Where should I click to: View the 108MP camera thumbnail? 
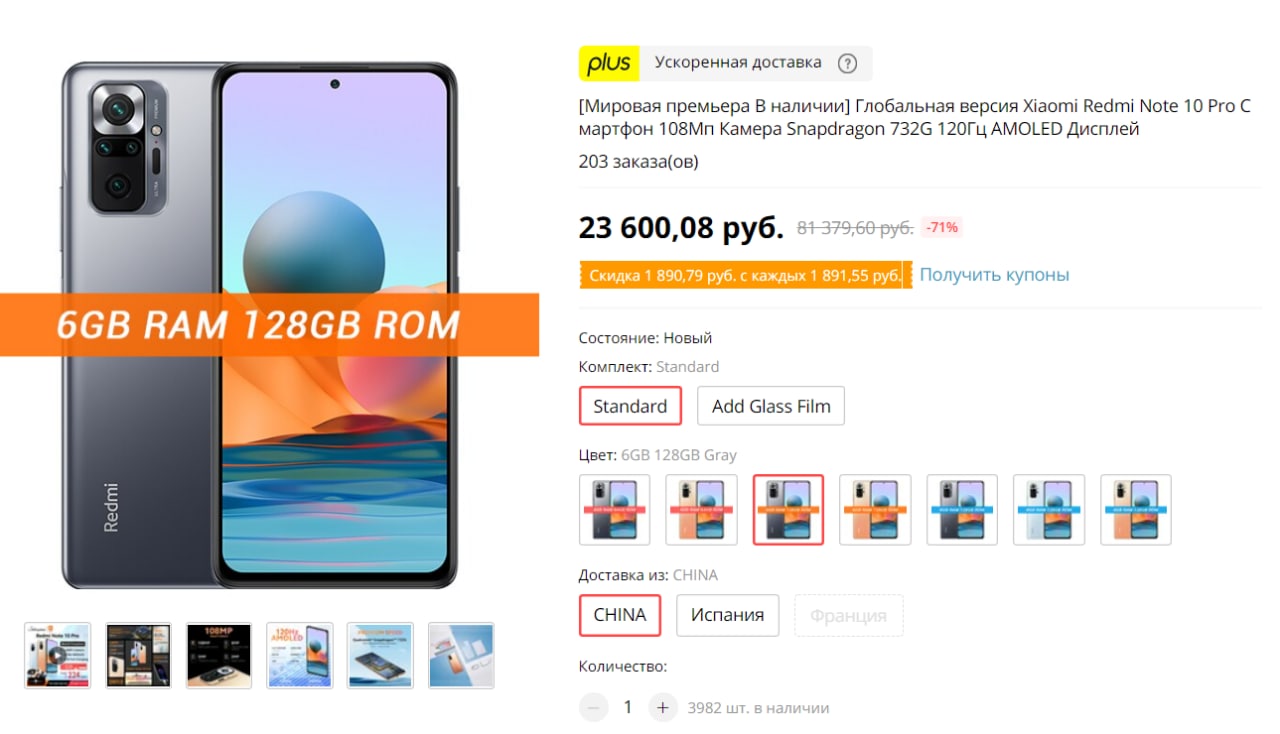219,655
